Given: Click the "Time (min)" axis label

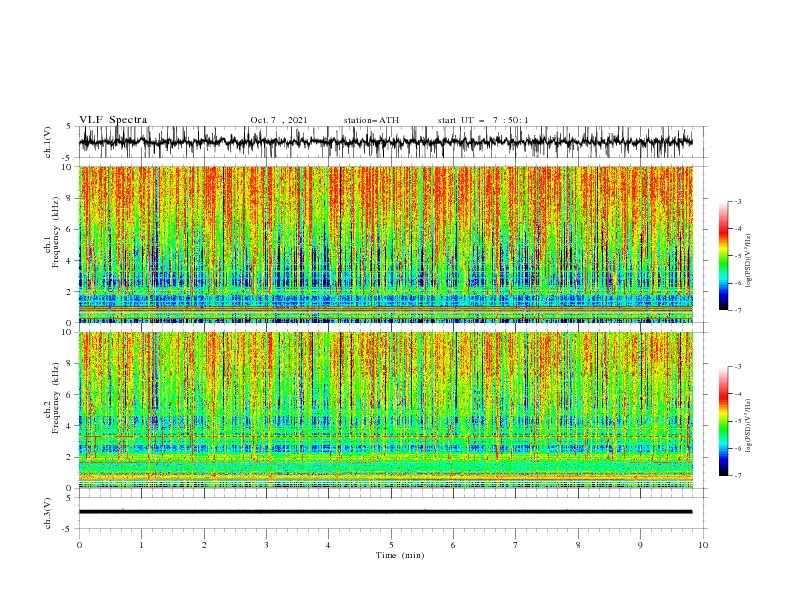Looking at the screenshot, I should pyautogui.click(x=400, y=555).
